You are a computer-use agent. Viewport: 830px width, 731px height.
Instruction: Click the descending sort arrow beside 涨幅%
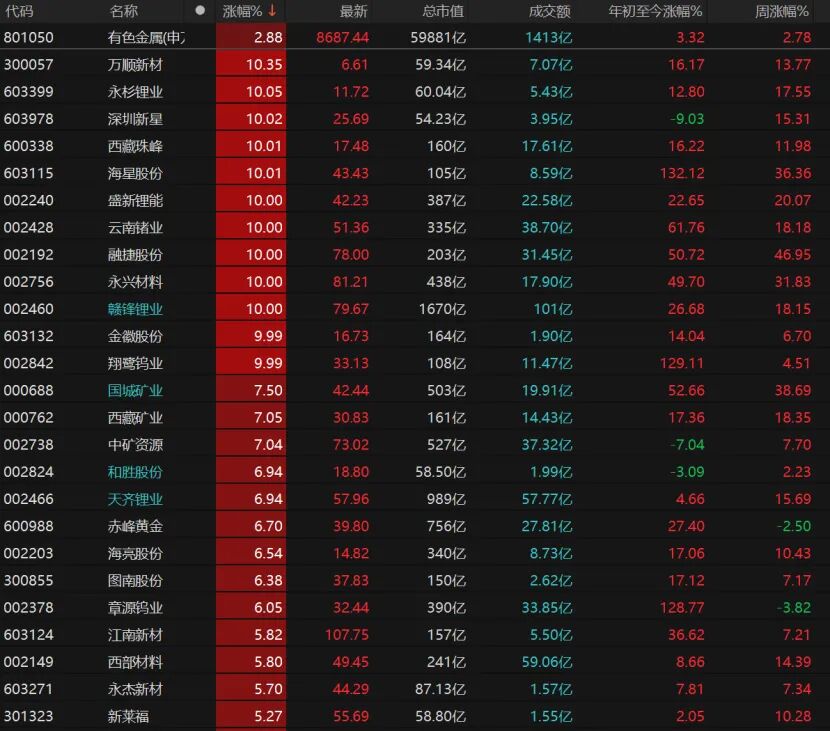click(x=271, y=11)
